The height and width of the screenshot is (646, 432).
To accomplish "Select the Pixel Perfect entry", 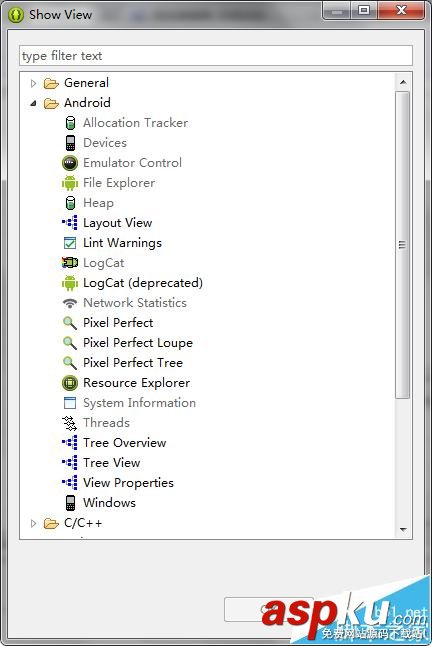I will pyautogui.click(x=118, y=323).
